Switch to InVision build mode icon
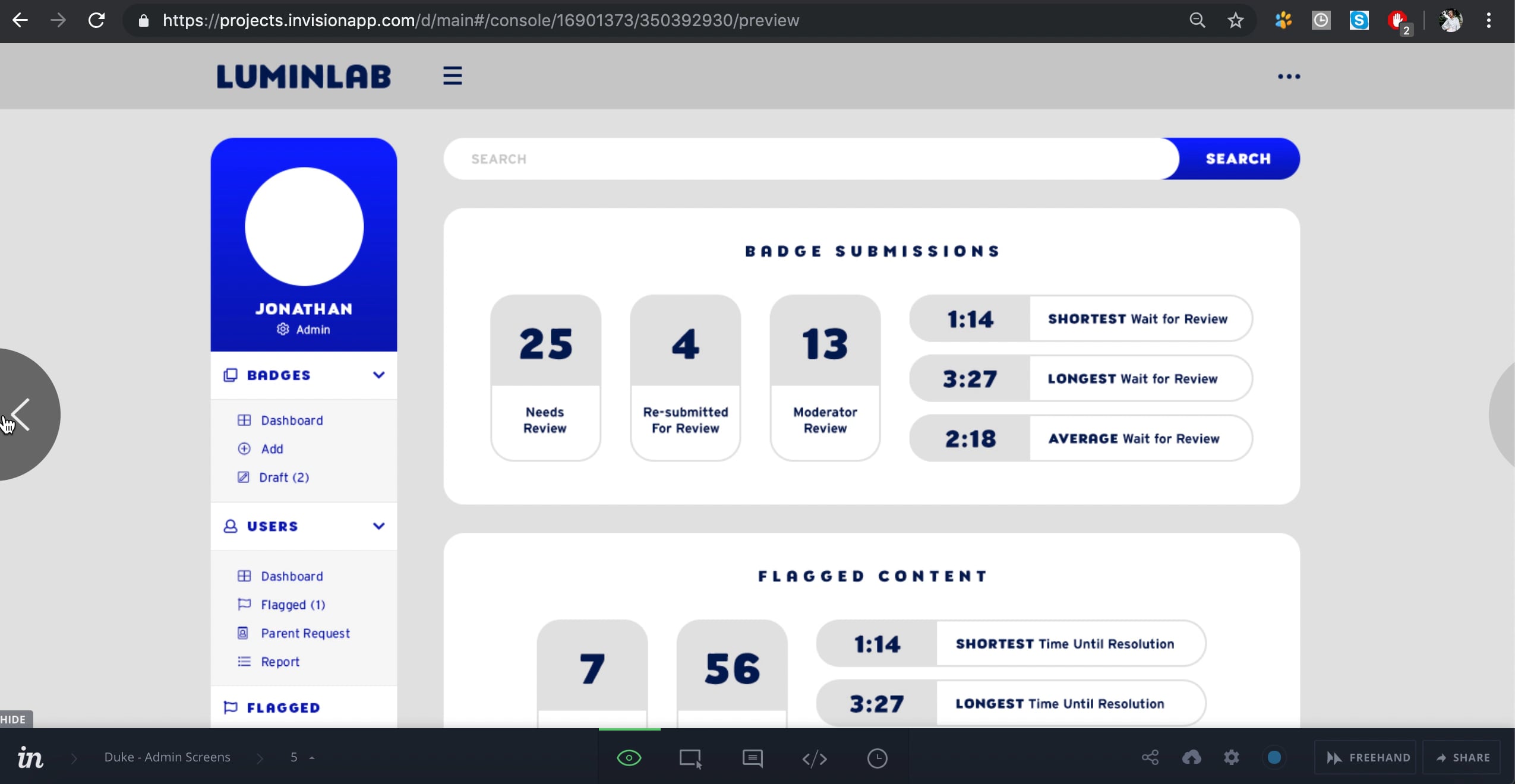 tap(691, 758)
